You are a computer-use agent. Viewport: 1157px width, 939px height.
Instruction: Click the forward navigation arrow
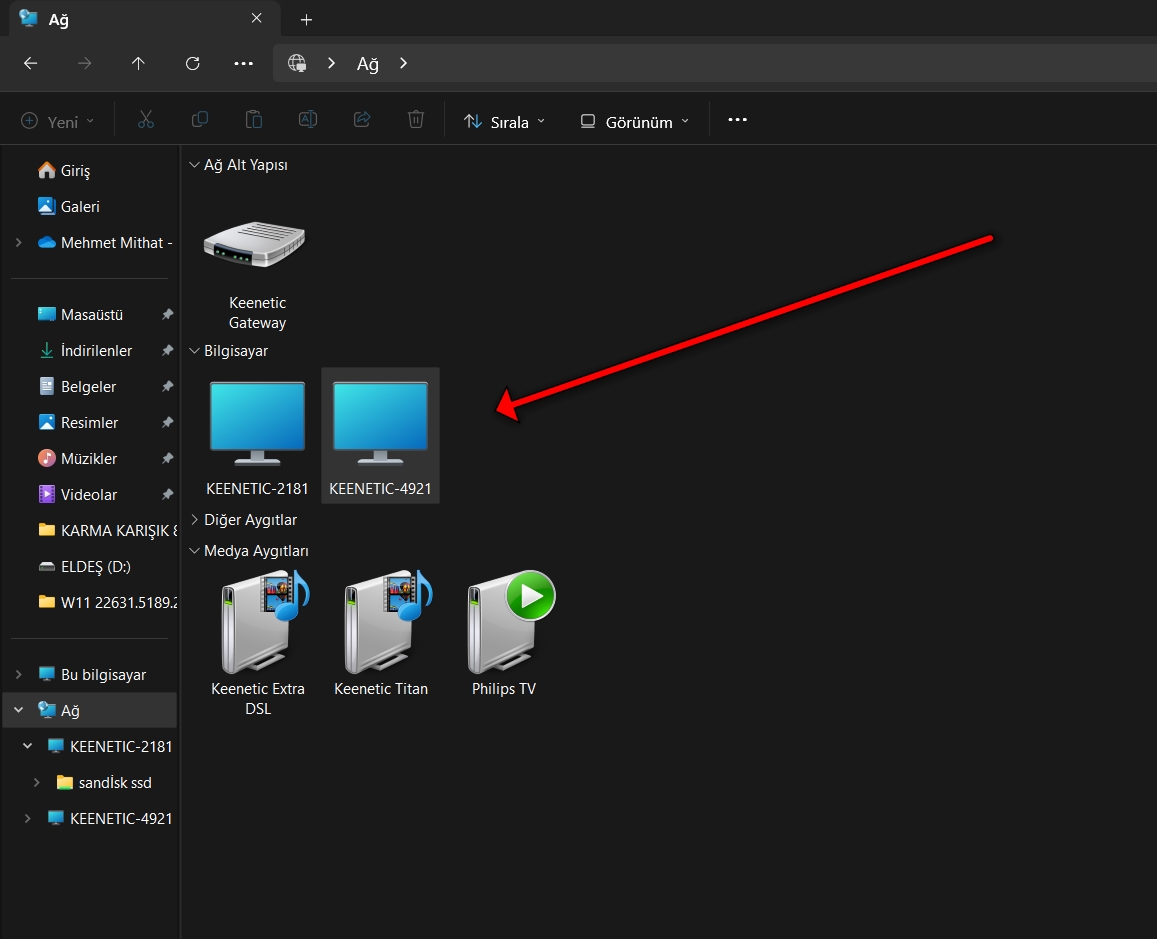click(85, 63)
